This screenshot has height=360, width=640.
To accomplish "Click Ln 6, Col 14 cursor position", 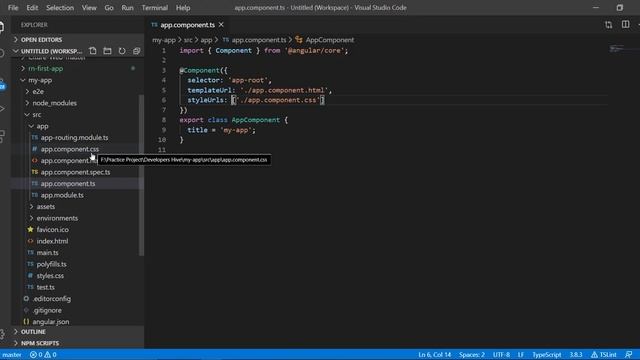I will (x=435, y=355).
